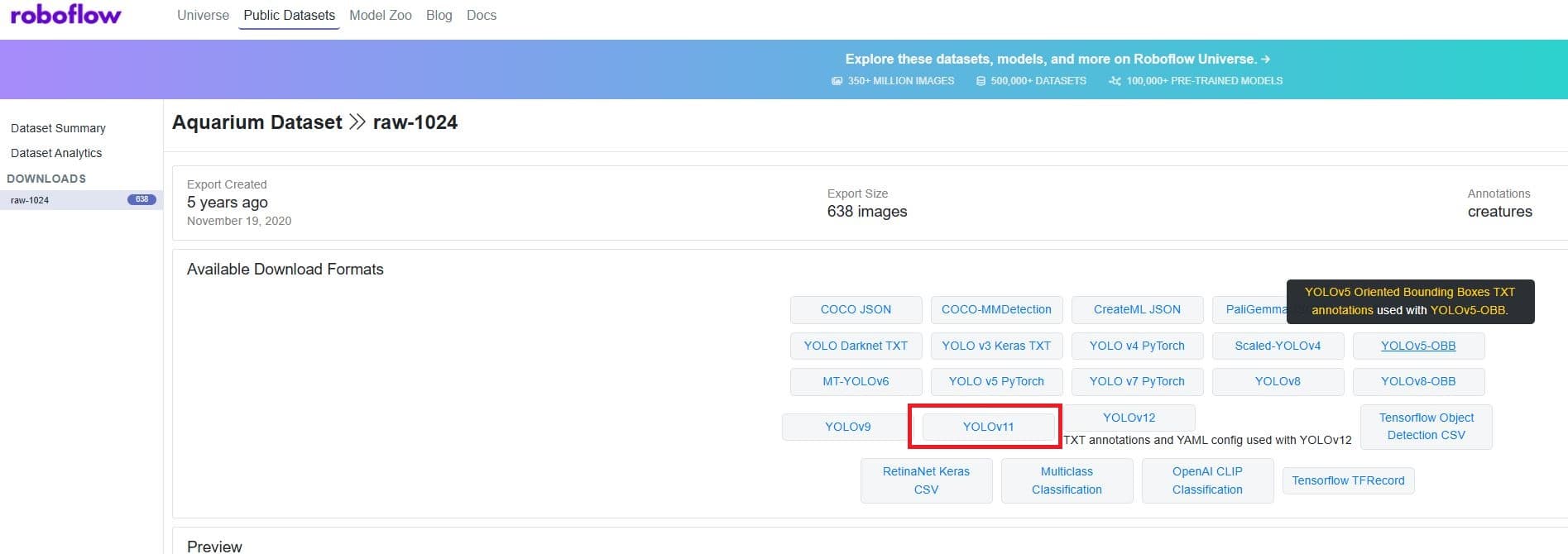Open Dataset Summary in sidebar
The width and height of the screenshot is (1568, 554).
click(58, 128)
